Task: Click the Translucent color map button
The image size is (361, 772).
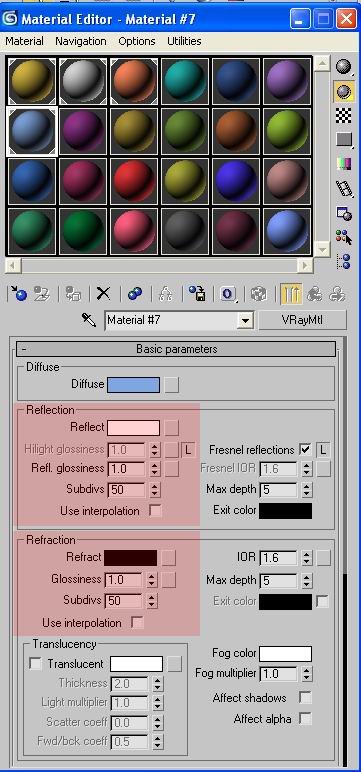Action: point(174,664)
